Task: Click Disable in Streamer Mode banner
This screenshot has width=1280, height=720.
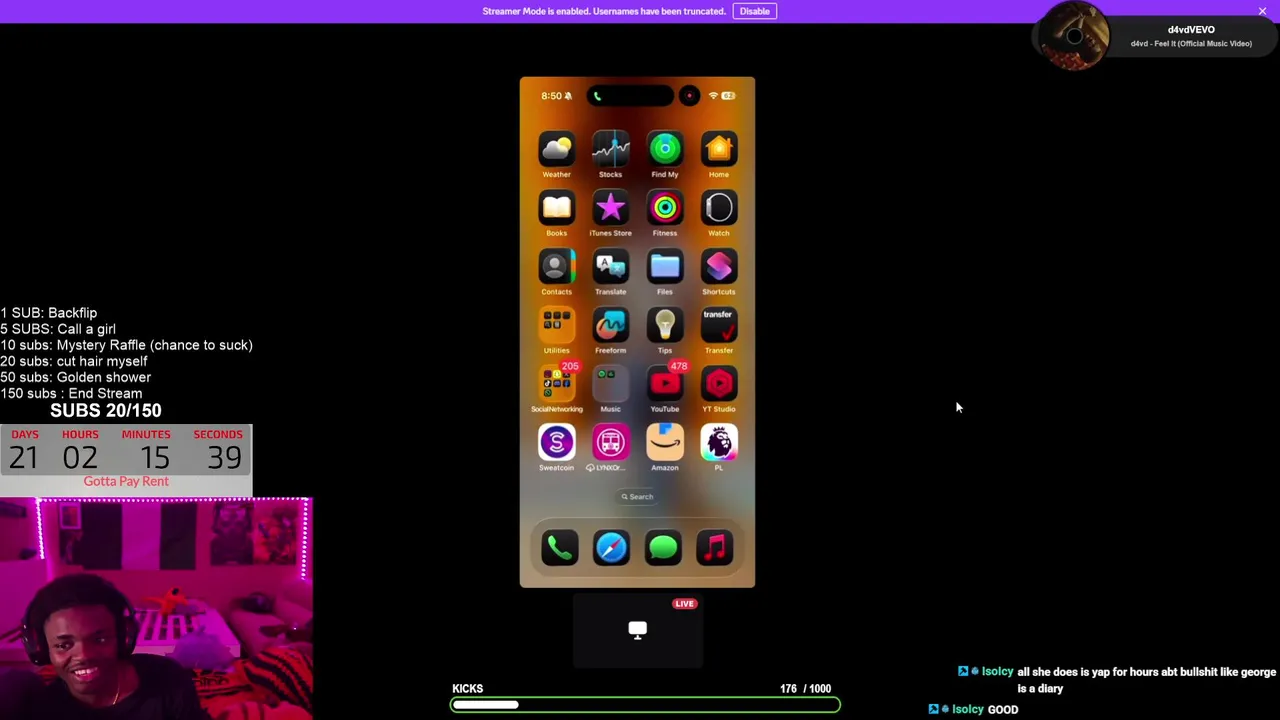Action: (755, 11)
